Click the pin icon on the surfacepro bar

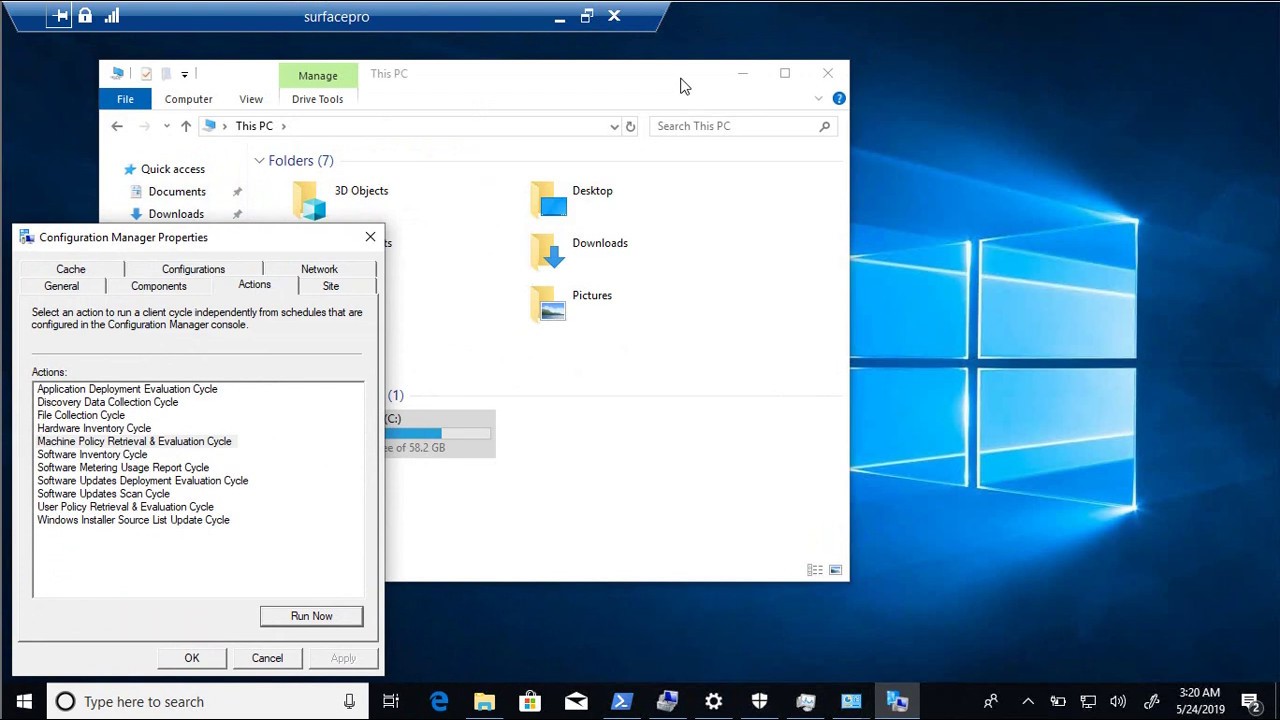[60, 16]
